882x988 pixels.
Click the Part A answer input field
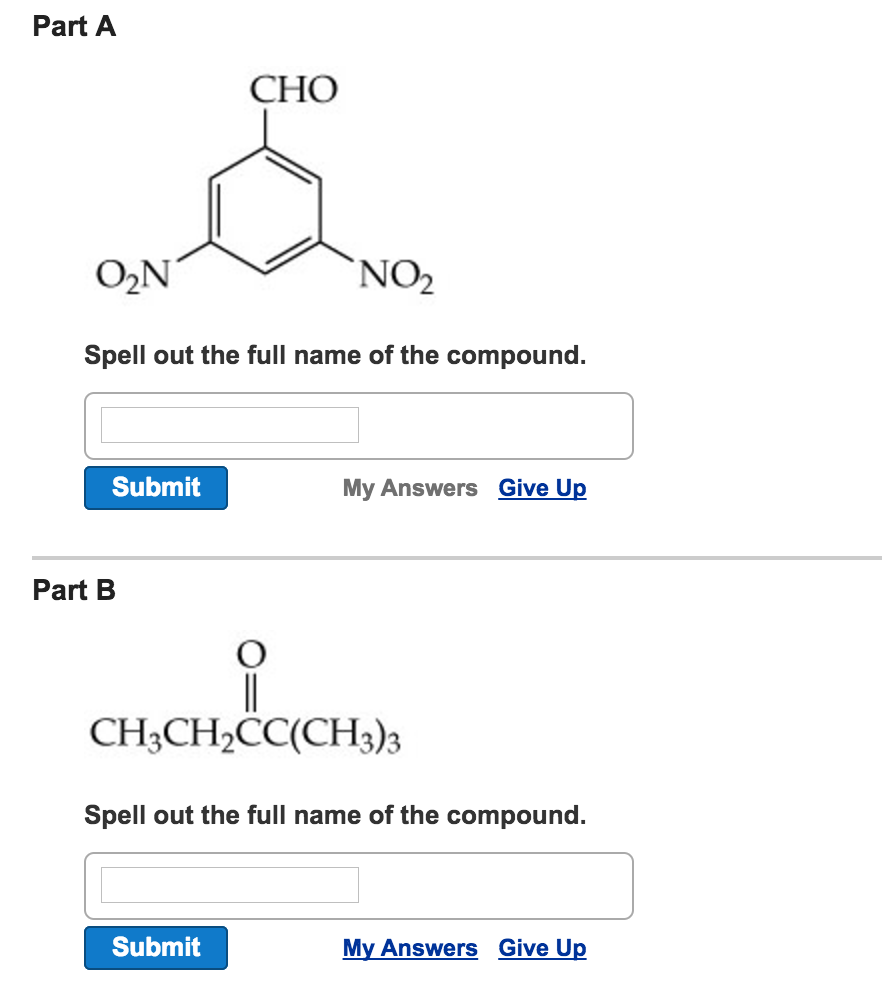click(x=228, y=425)
